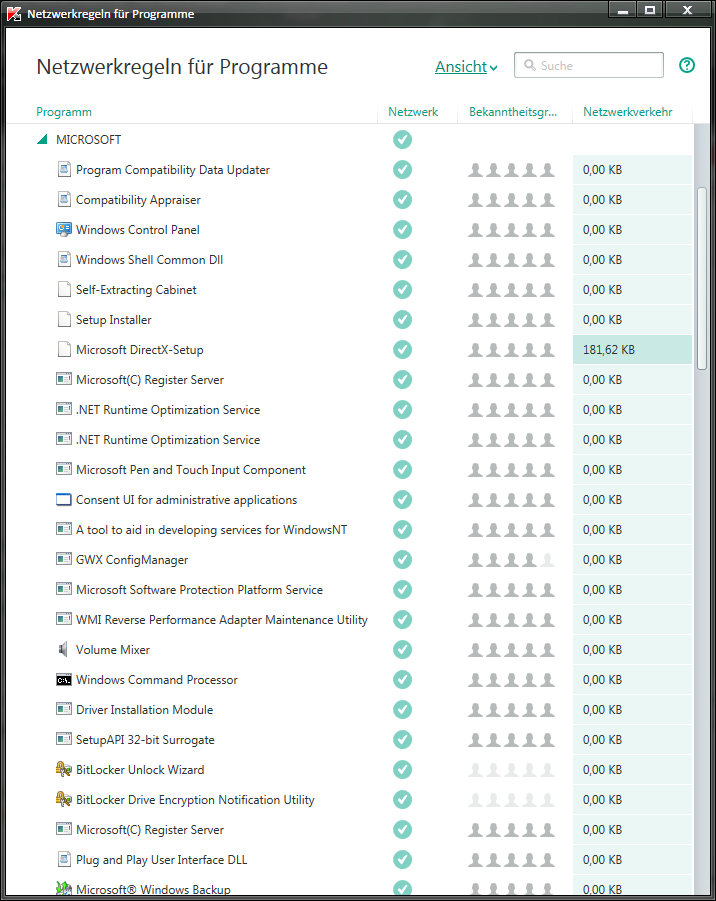Click the 0,00 KB value for Self-Extracting Cabinet
This screenshot has height=901, width=716.
pos(602,290)
